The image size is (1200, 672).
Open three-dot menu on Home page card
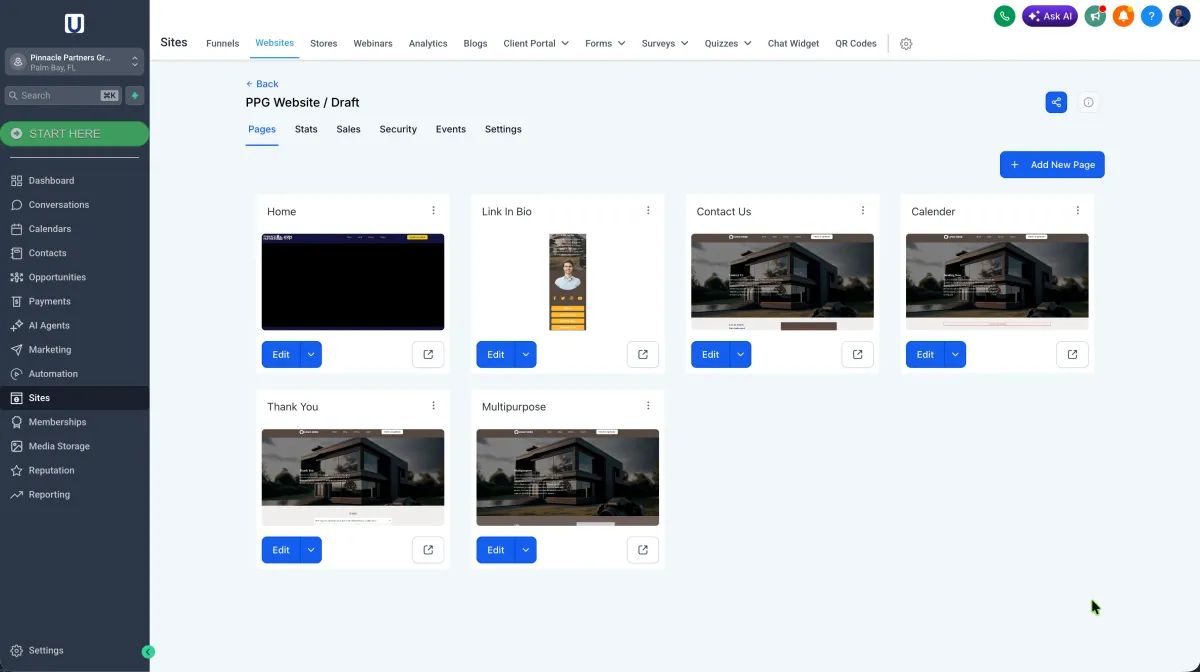tap(433, 210)
